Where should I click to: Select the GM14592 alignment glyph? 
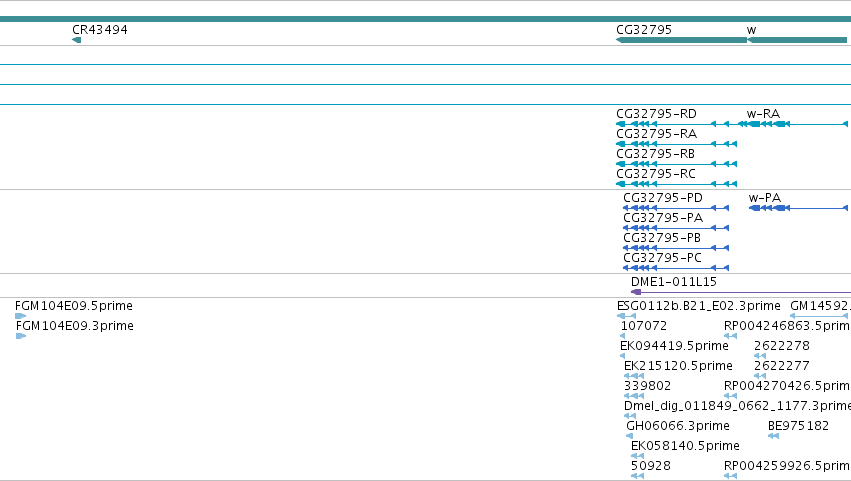pos(819,316)
